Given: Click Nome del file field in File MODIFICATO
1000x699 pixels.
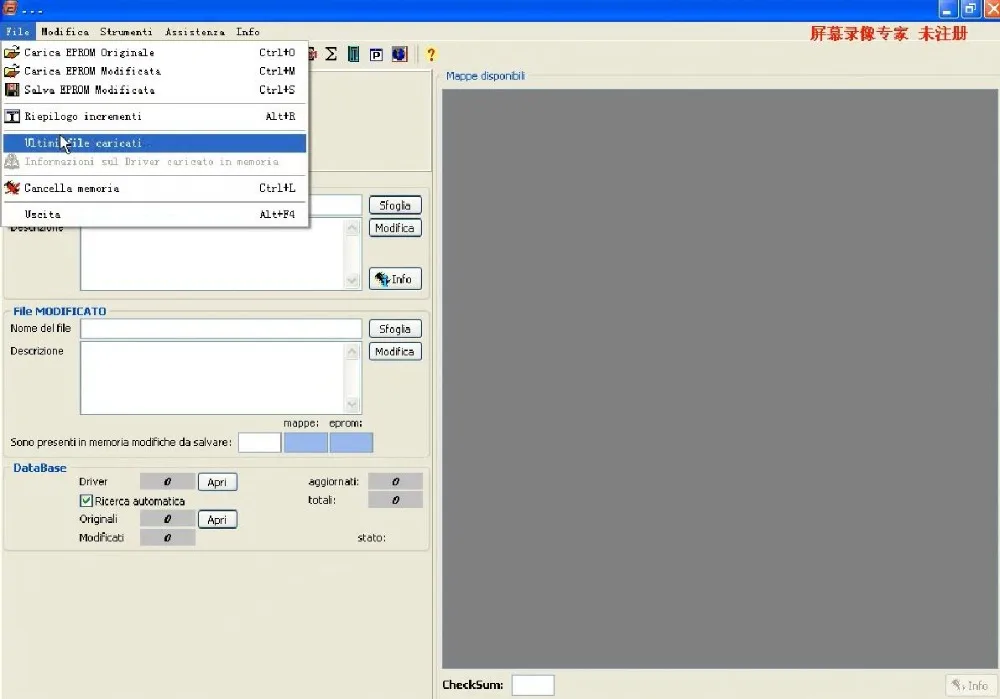Looking at the screenshot, I should coord(221,328).
